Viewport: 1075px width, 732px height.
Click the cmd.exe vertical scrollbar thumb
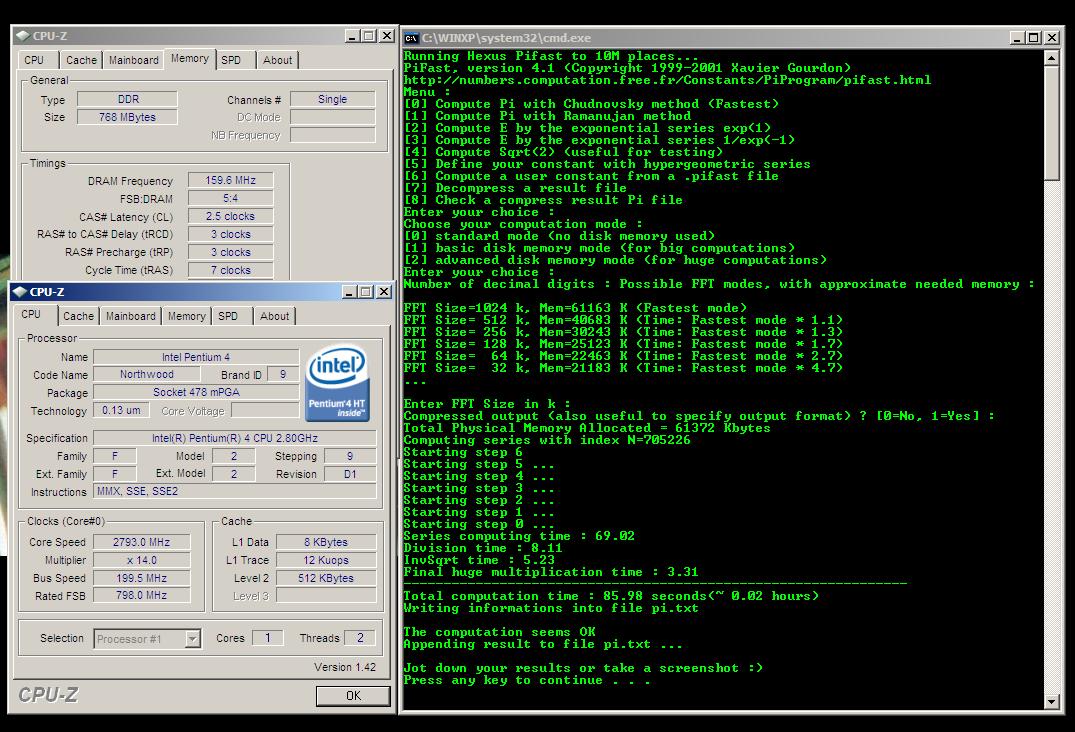click(x=1052, y=123)
